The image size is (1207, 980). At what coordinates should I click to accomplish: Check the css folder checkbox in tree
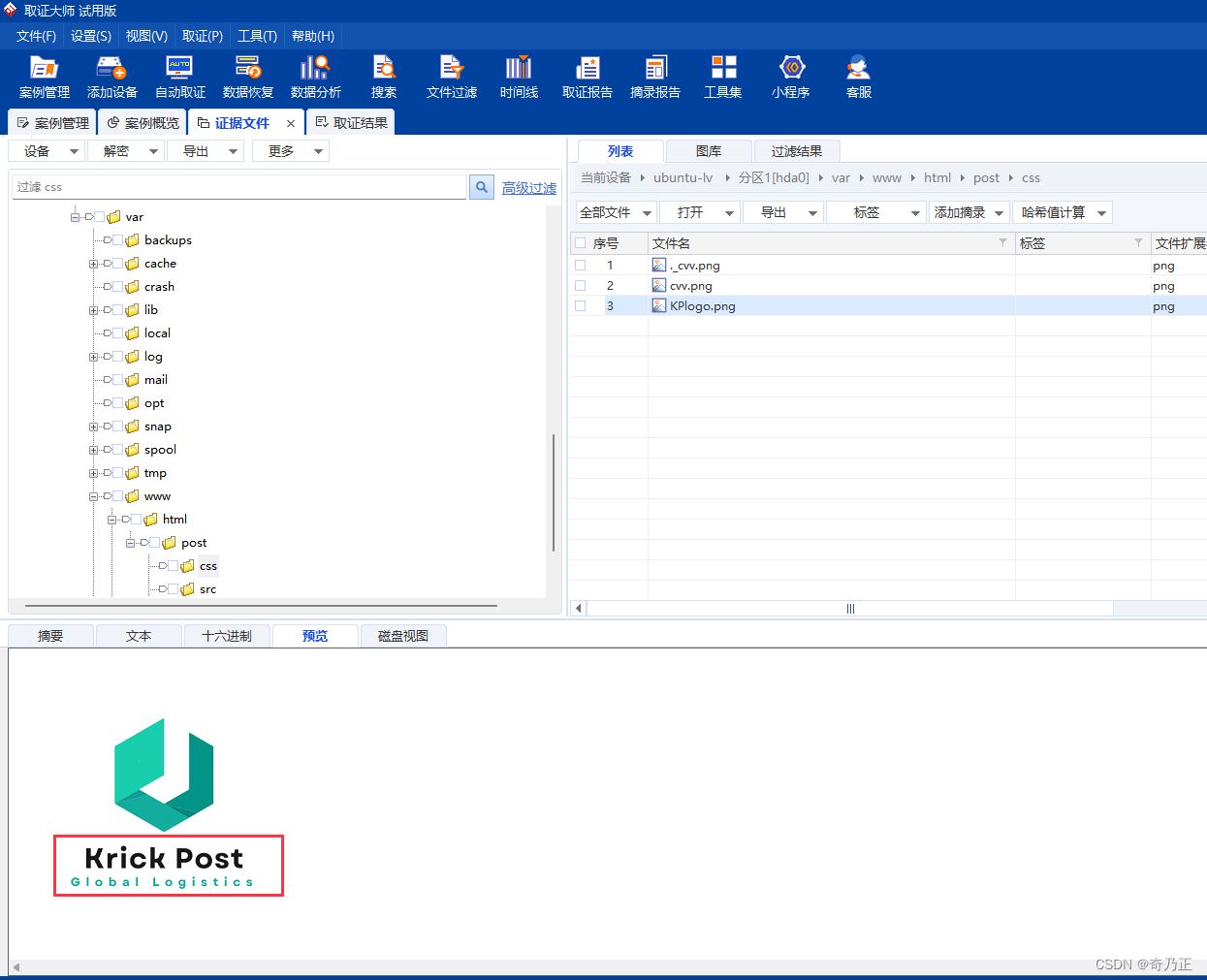click(x=173, y=566)
